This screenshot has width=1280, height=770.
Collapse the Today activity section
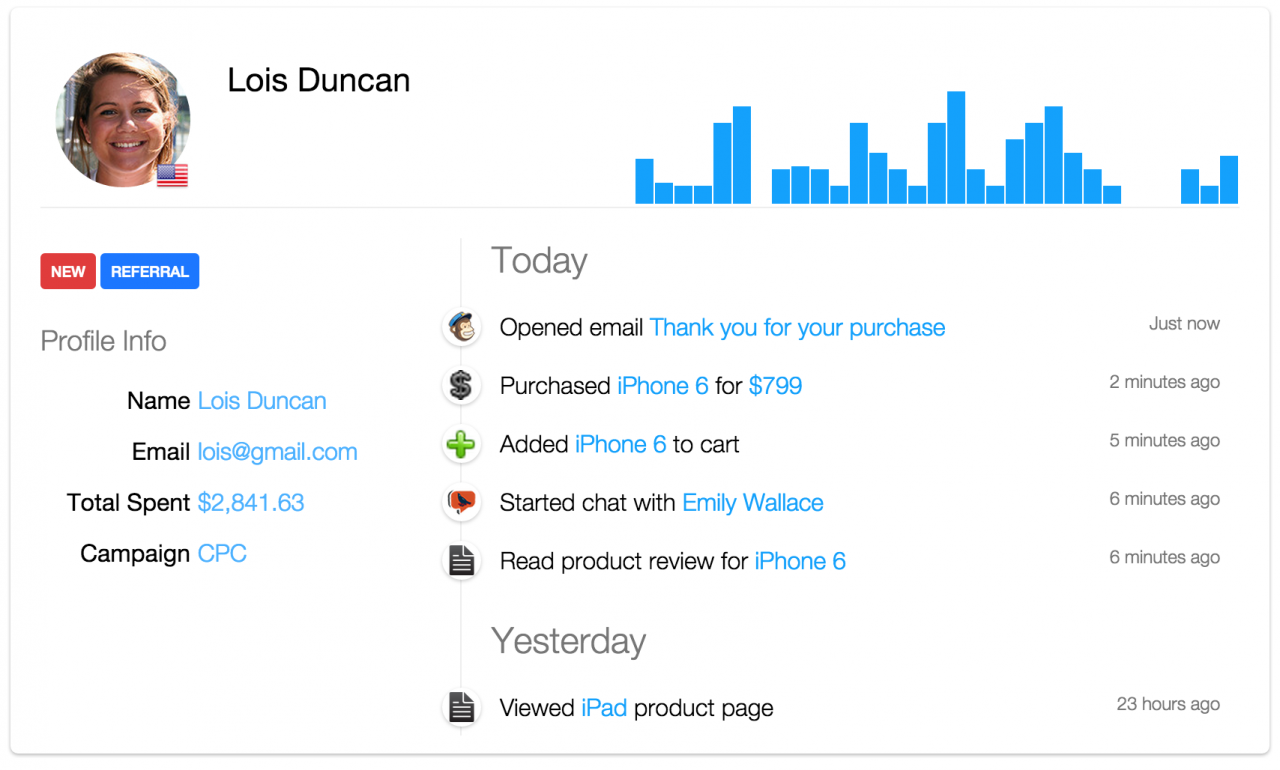(x=538, y=261)
